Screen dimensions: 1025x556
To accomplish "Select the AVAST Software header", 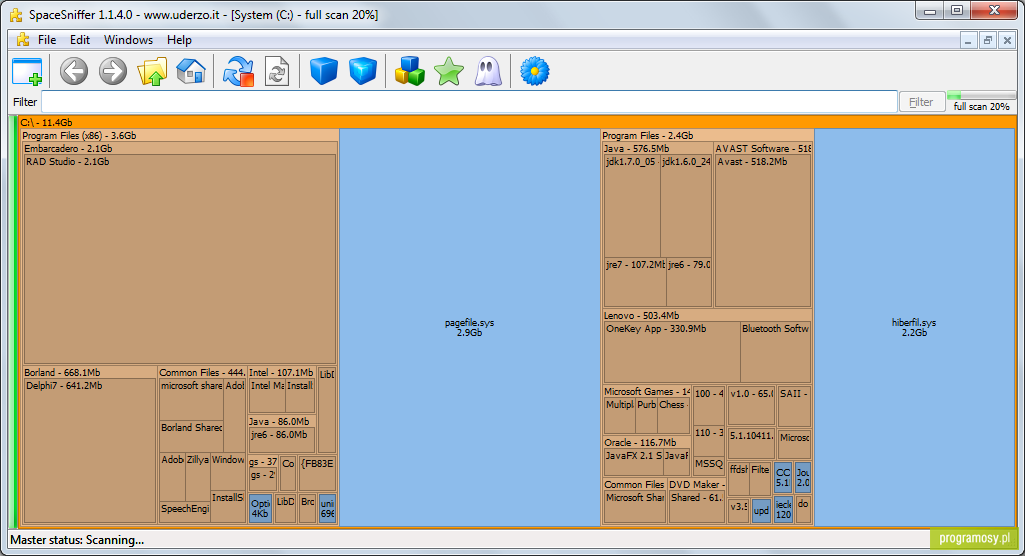I will pyautogui.click(x=763, y=148).
